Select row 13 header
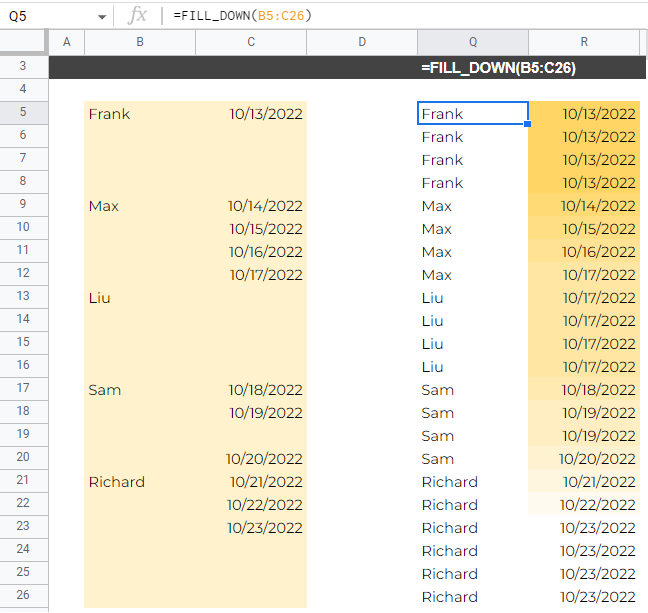 coord(24,296)
